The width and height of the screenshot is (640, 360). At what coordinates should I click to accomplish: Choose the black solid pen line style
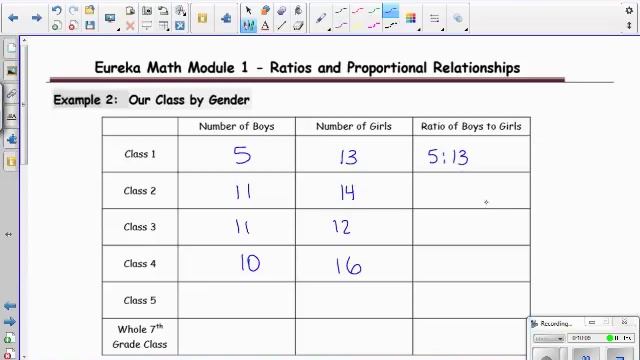341,11
